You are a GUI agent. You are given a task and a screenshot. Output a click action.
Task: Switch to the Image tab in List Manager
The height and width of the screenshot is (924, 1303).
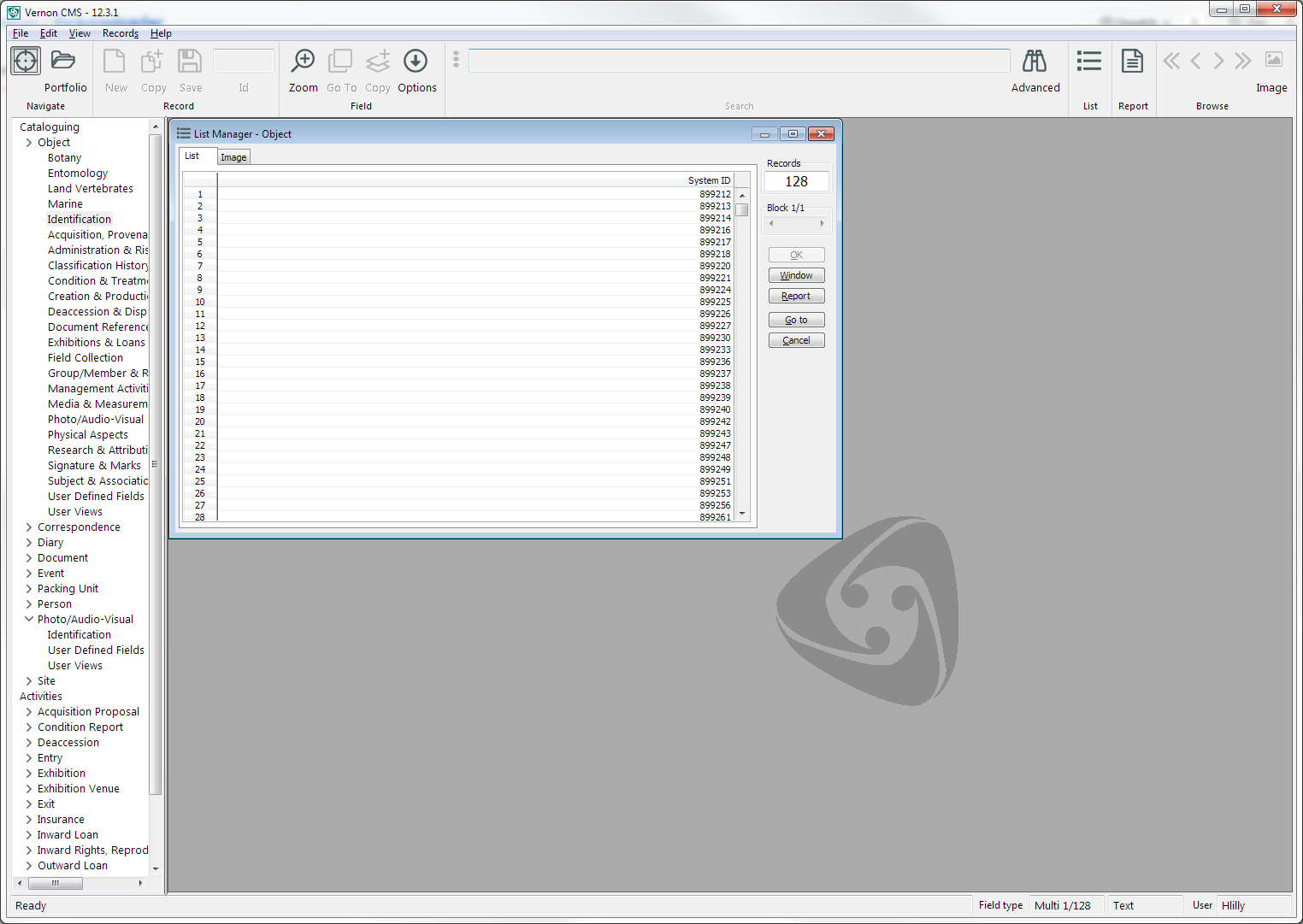coord(233,157)
